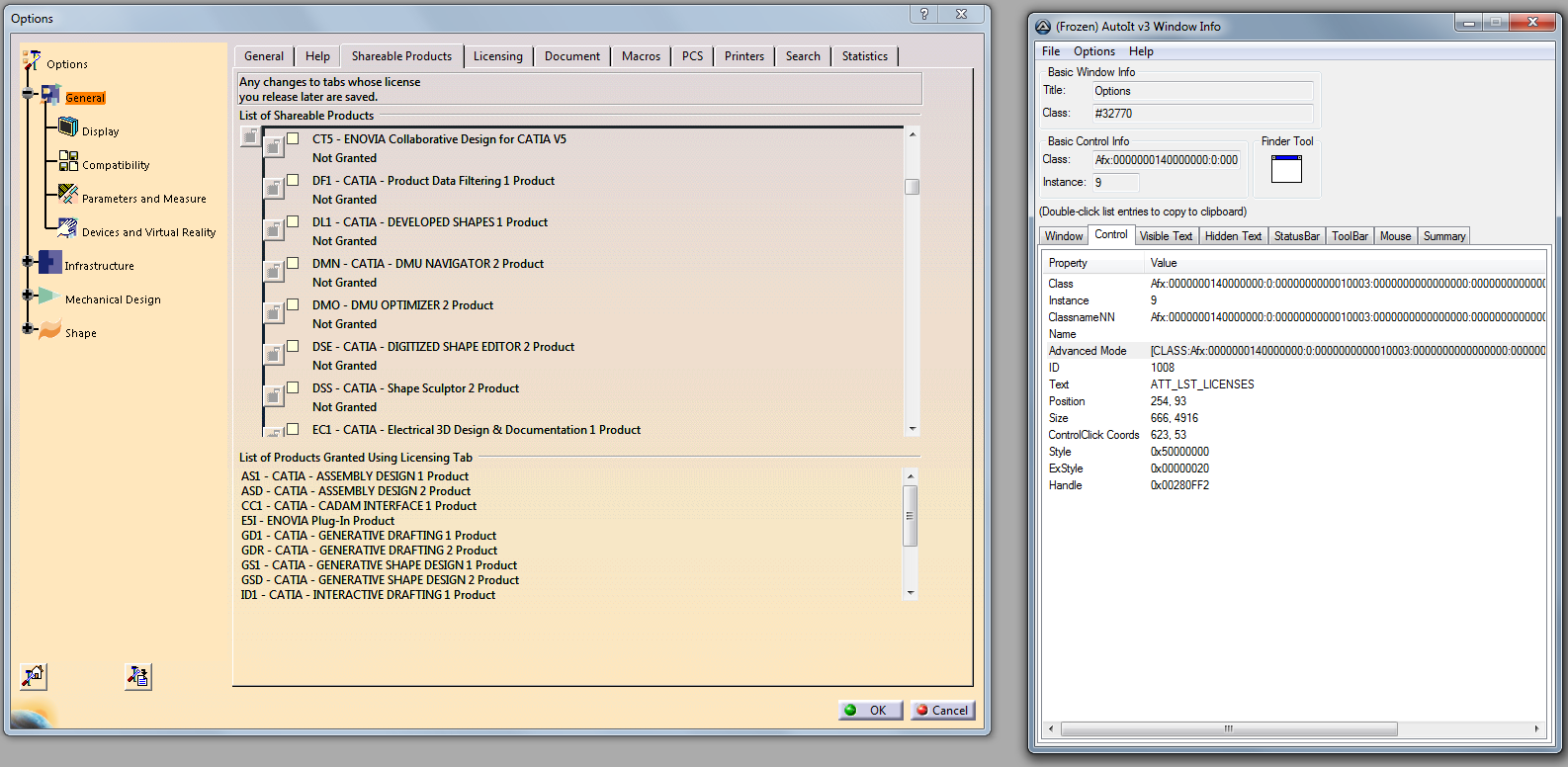The width and height of the screenshot is (1568, 767).
Task: Expand the Shape tree node
Action: pos(28,329)
